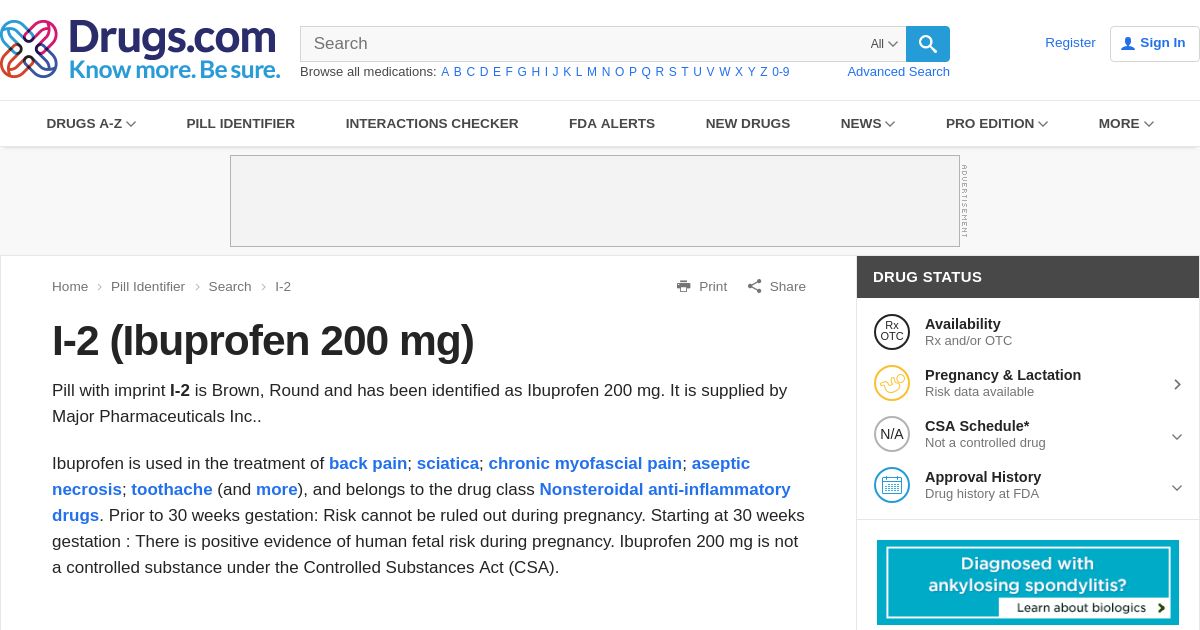Click the DRUG STATUS header
This screenshot has height=630, width=1200.
(927, 277)
